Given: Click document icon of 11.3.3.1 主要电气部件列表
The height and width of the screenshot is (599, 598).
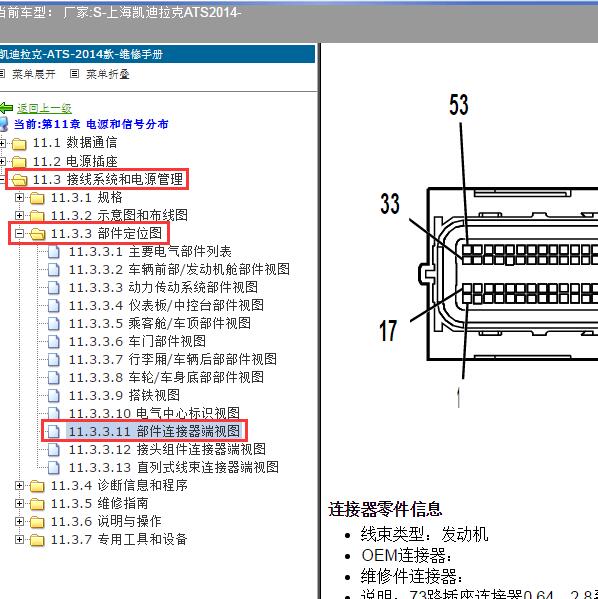Looking at the screenshot, I should click(x=54, y=252).
